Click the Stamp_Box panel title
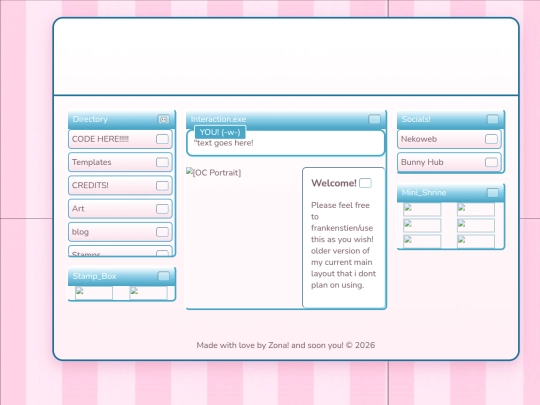540x405 pixels. click(x=94, y=276)
